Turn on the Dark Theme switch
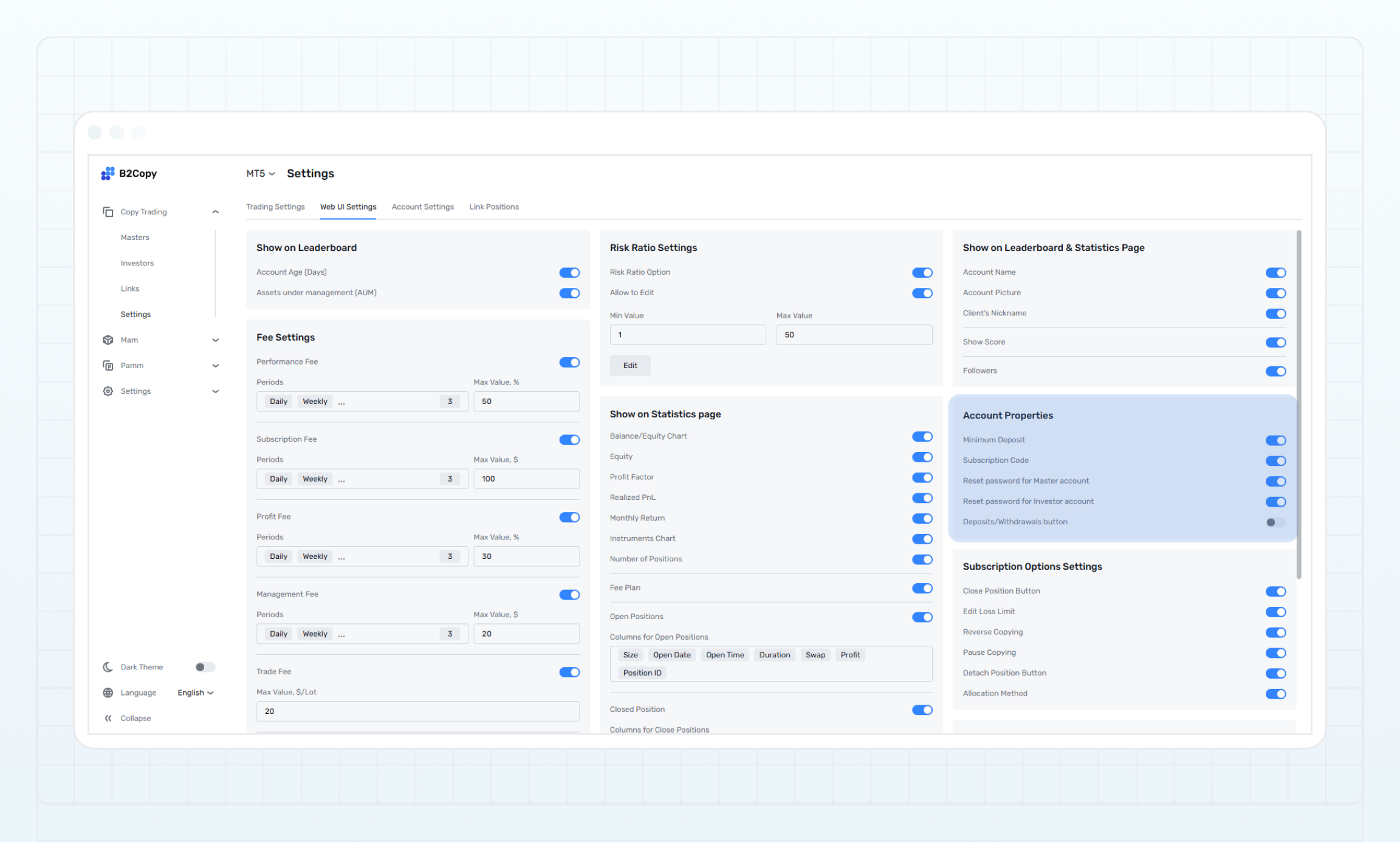This screenshot has height=842, width=1400. point(205,667)
